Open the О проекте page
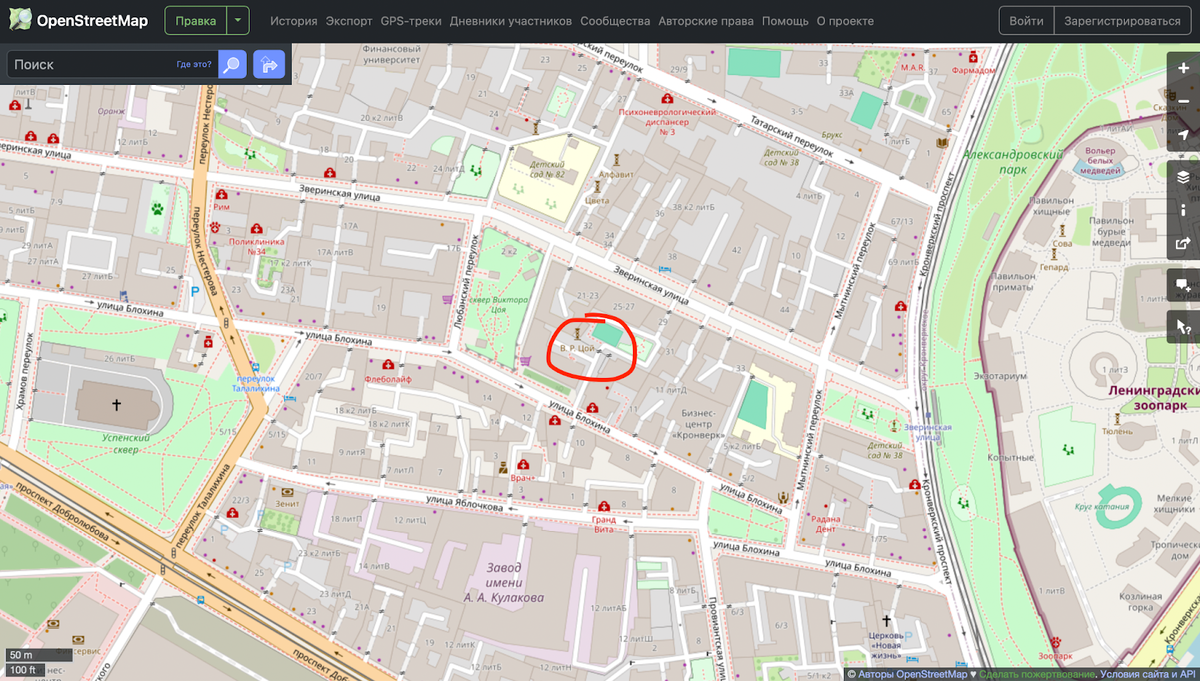The width and height of the screenshot is (1200, 681). click(x=845, y=21)
